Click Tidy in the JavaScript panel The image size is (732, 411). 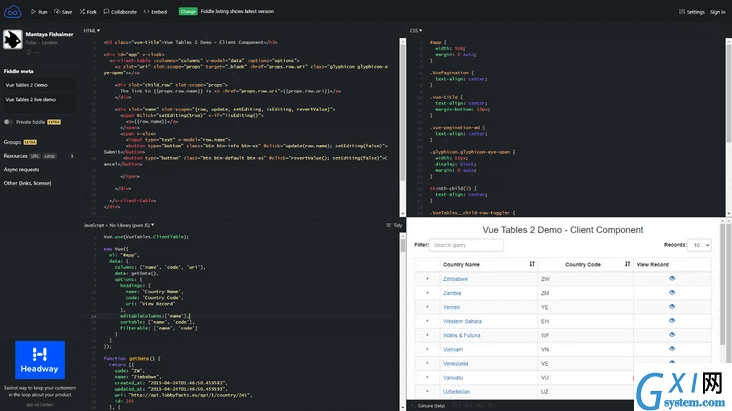click(394, 225)
